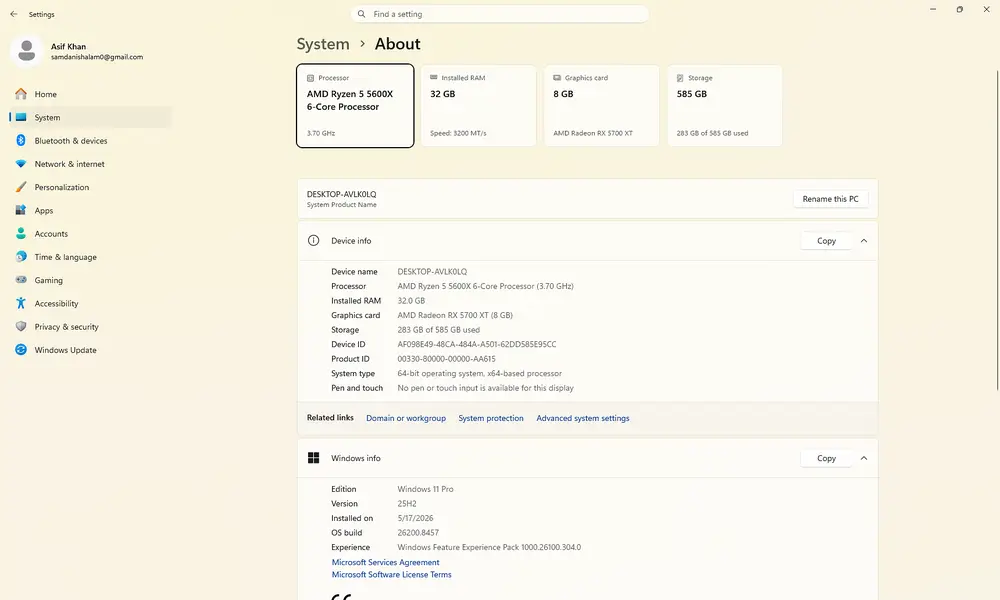Navigate to Windows Update

(x=91, y=349)
